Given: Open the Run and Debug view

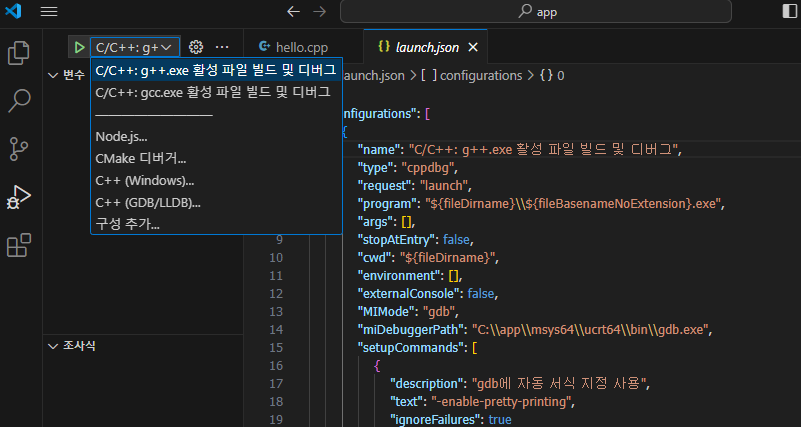Looking at the screenshot, I should (19, 197).
